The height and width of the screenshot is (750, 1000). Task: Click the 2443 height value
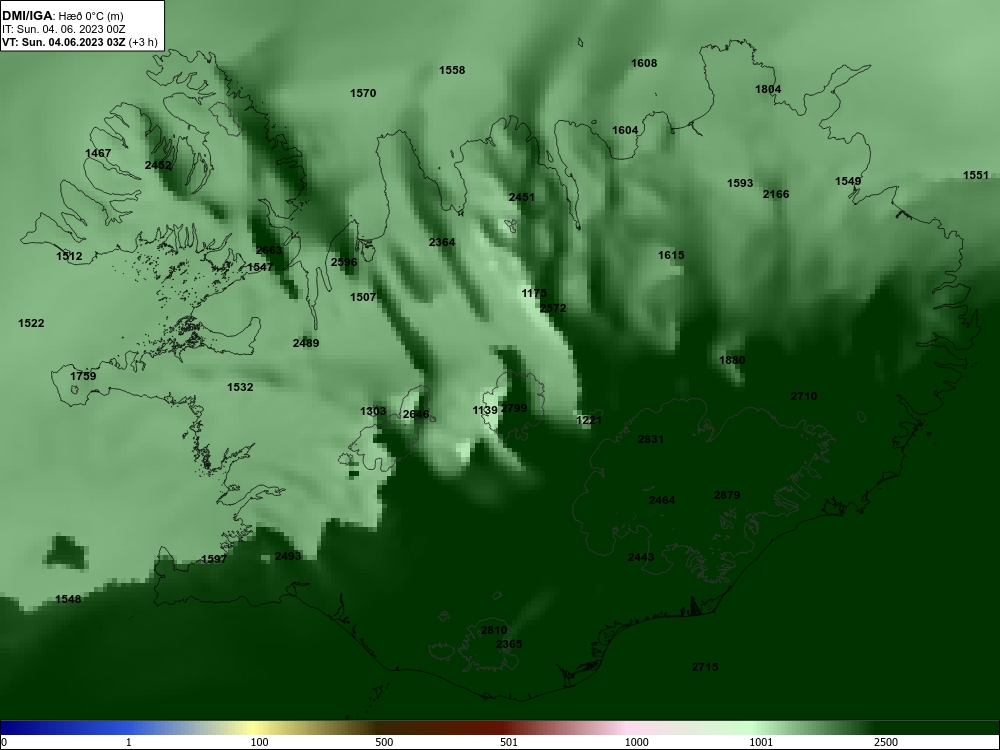(641, 557)
